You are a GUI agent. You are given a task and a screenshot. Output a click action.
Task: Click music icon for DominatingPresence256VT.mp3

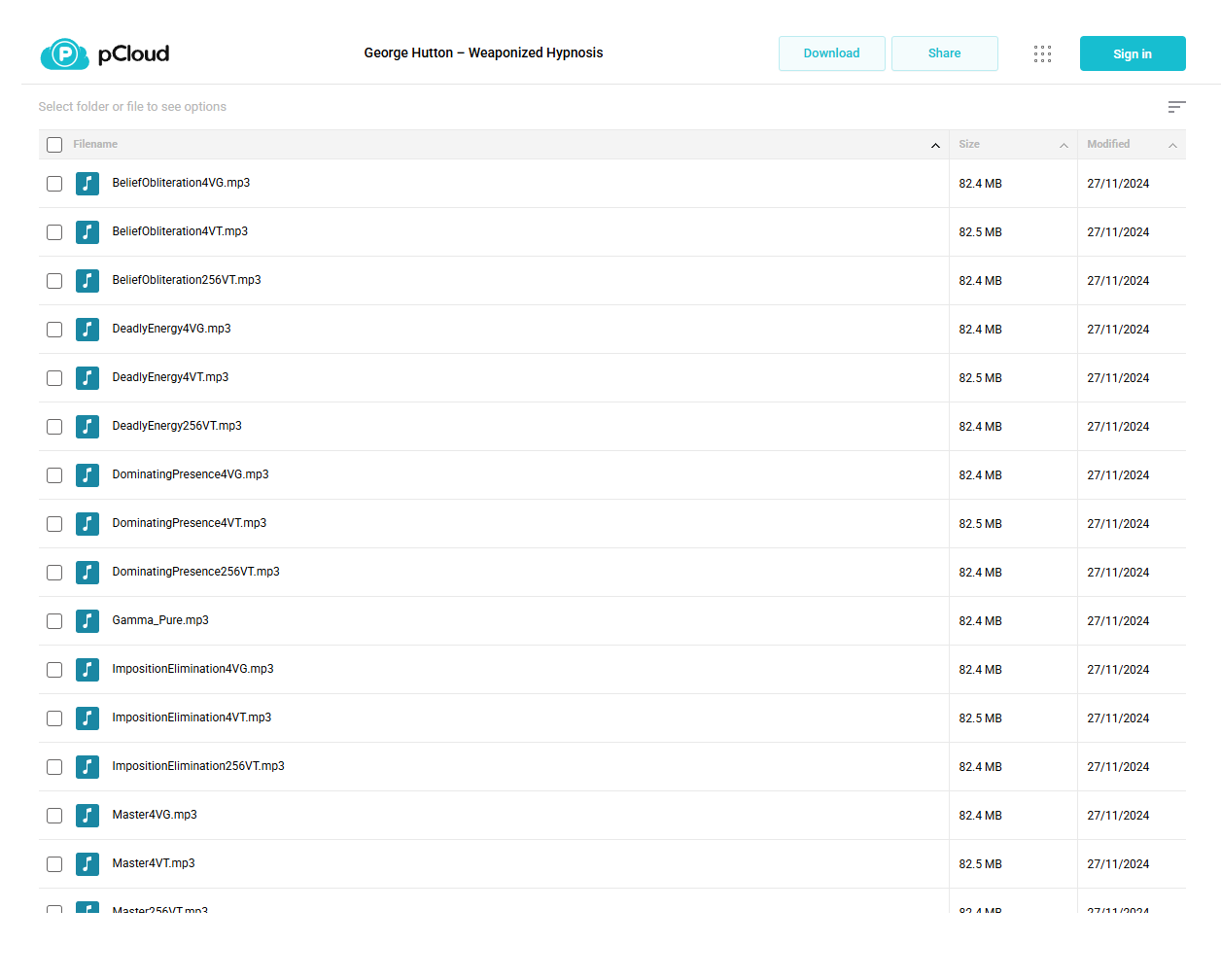(x=87, y=572)
